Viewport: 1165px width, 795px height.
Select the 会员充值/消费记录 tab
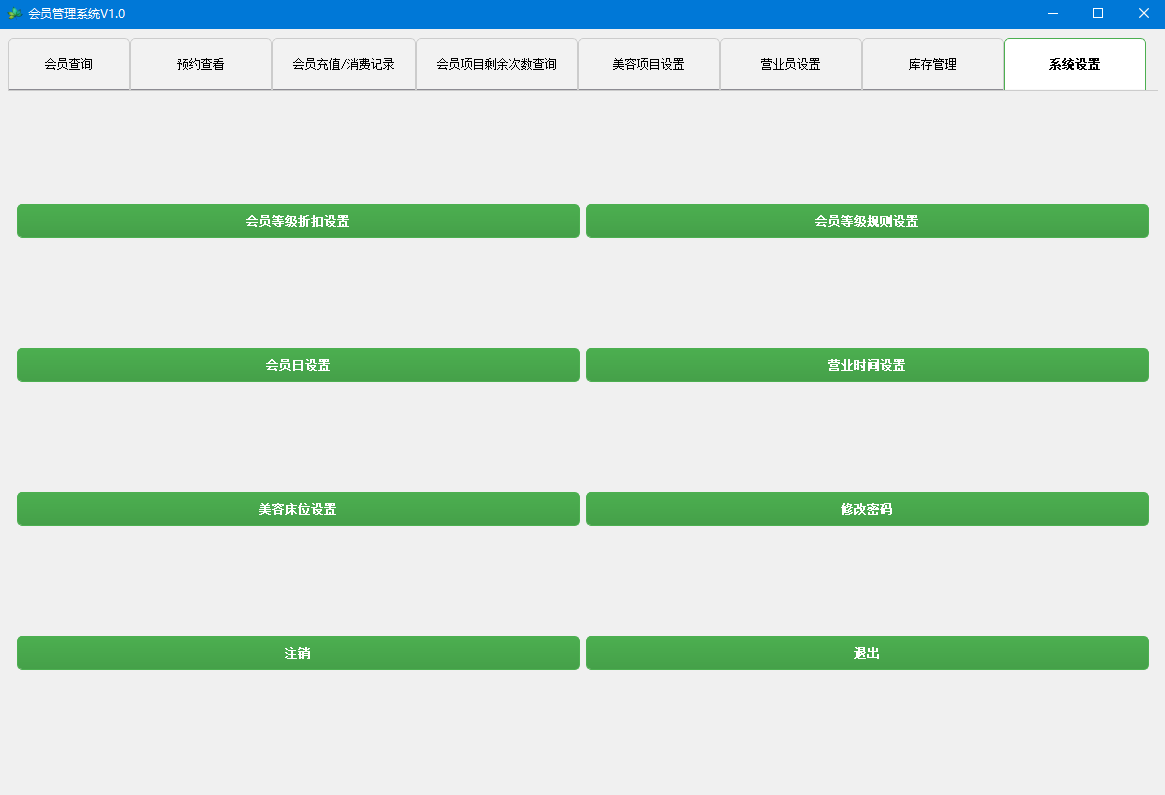pos(344,63)
